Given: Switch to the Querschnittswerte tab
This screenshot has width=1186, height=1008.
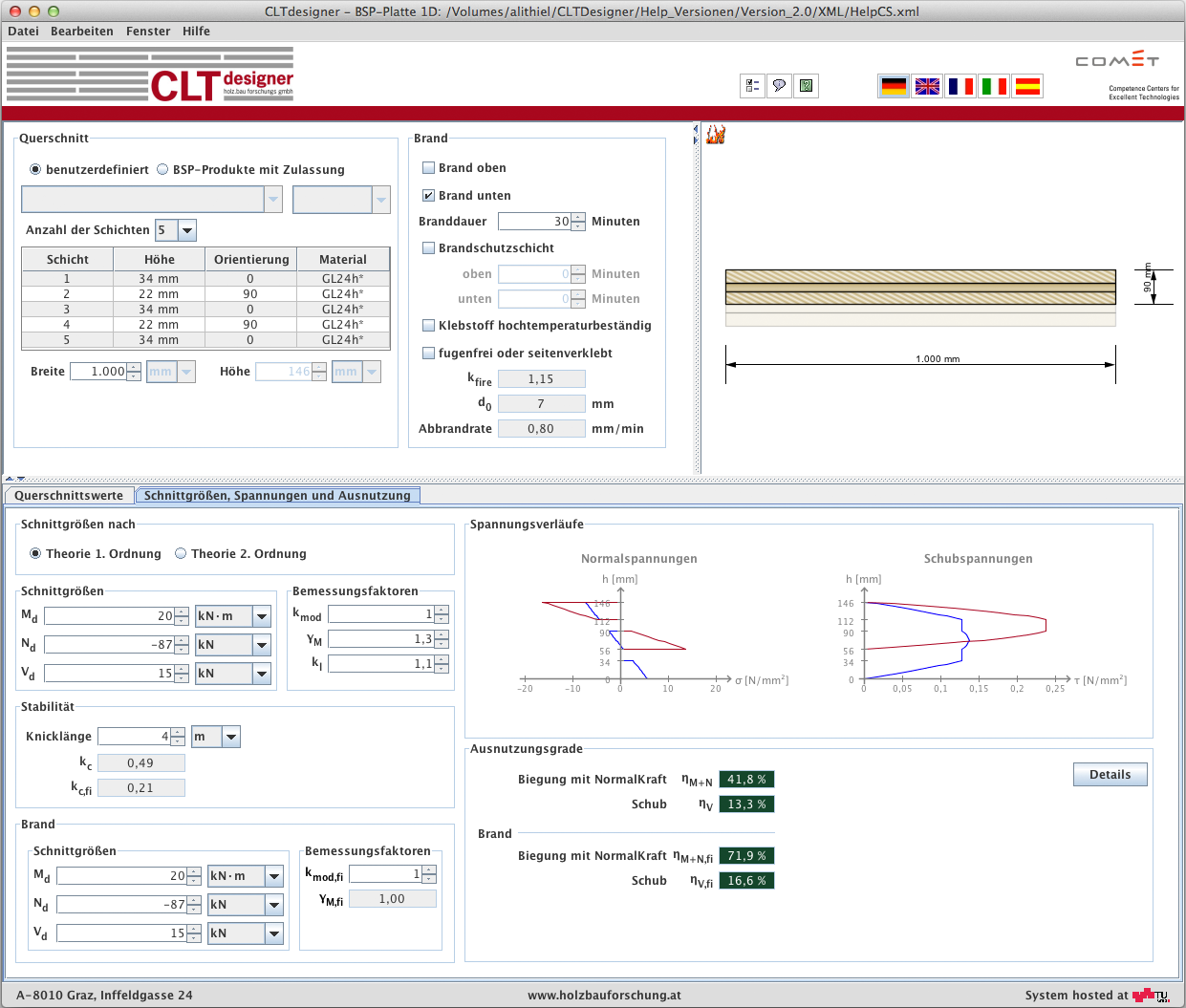Looking at the screenshot, I should coord(69,496).
